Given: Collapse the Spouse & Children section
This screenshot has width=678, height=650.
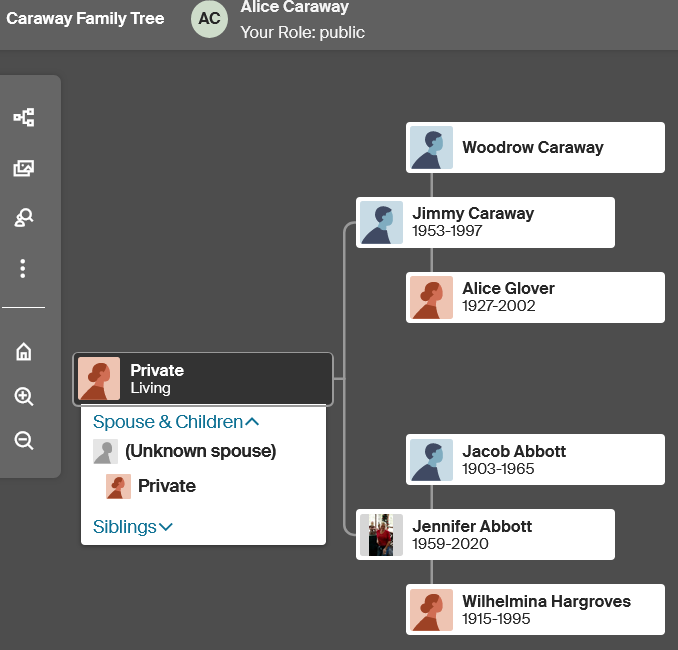Looking at the screenshot, I should pyautogui.click(x=176, y=422).
